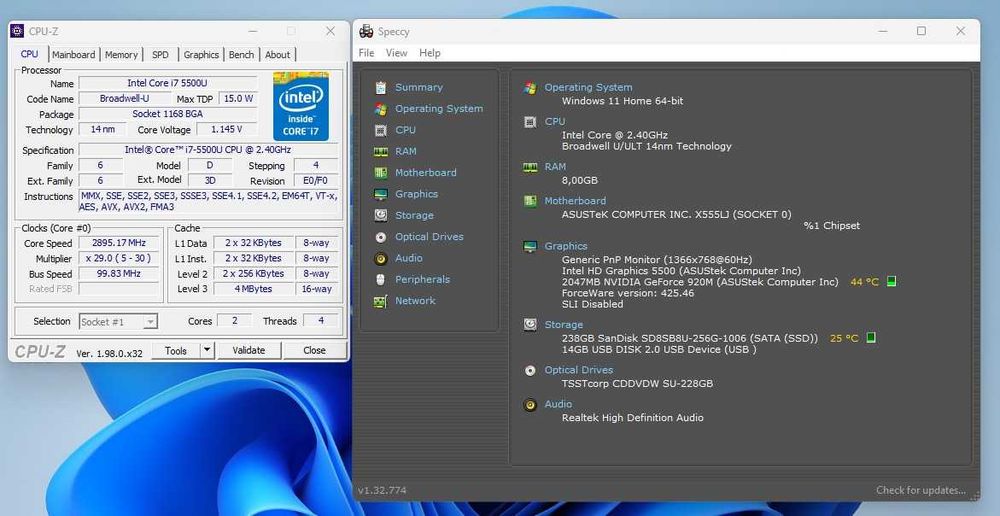Click the memory icon beside RAM heading
Image resolution: width=1000 pixels, height=516 pixels.
coord(530,167)
